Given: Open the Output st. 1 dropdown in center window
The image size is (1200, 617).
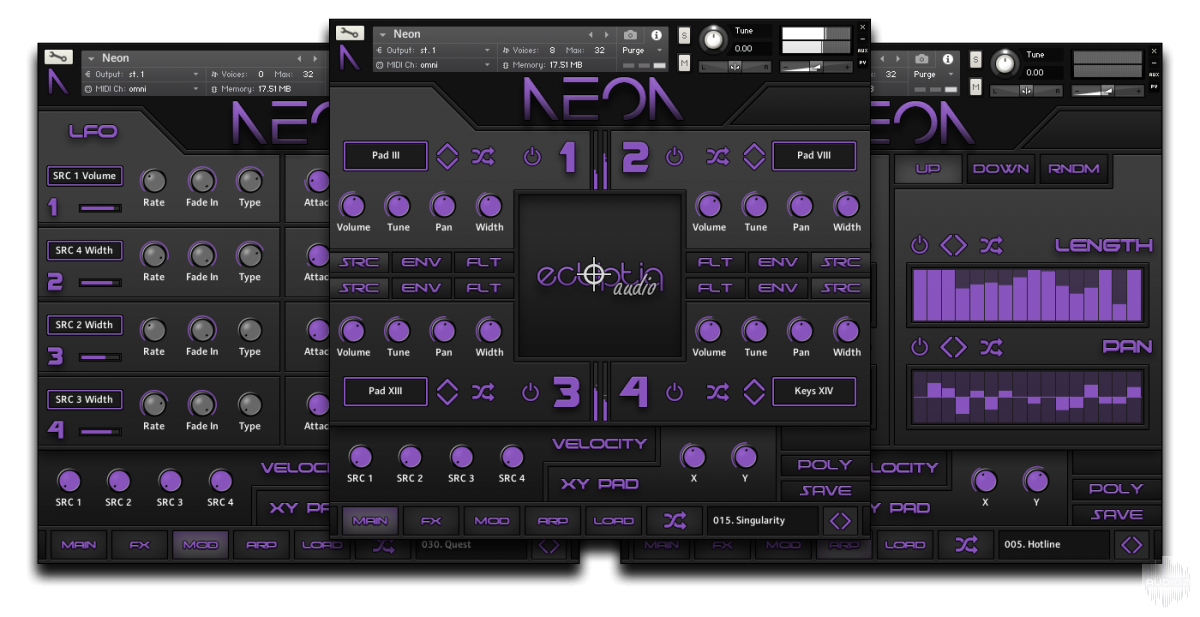Looking at the screenshot, I should point(434,50).
